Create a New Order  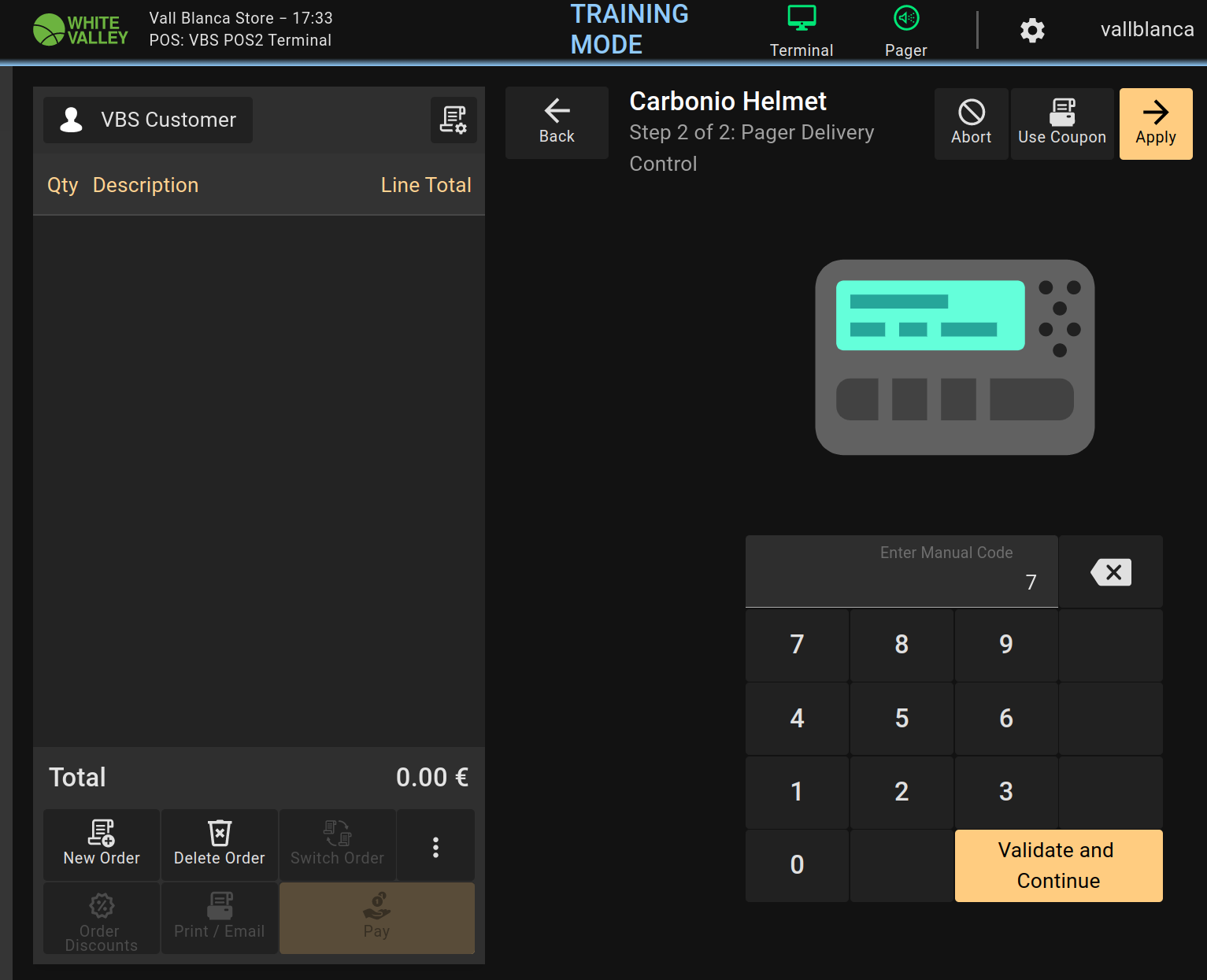point(102,845)
